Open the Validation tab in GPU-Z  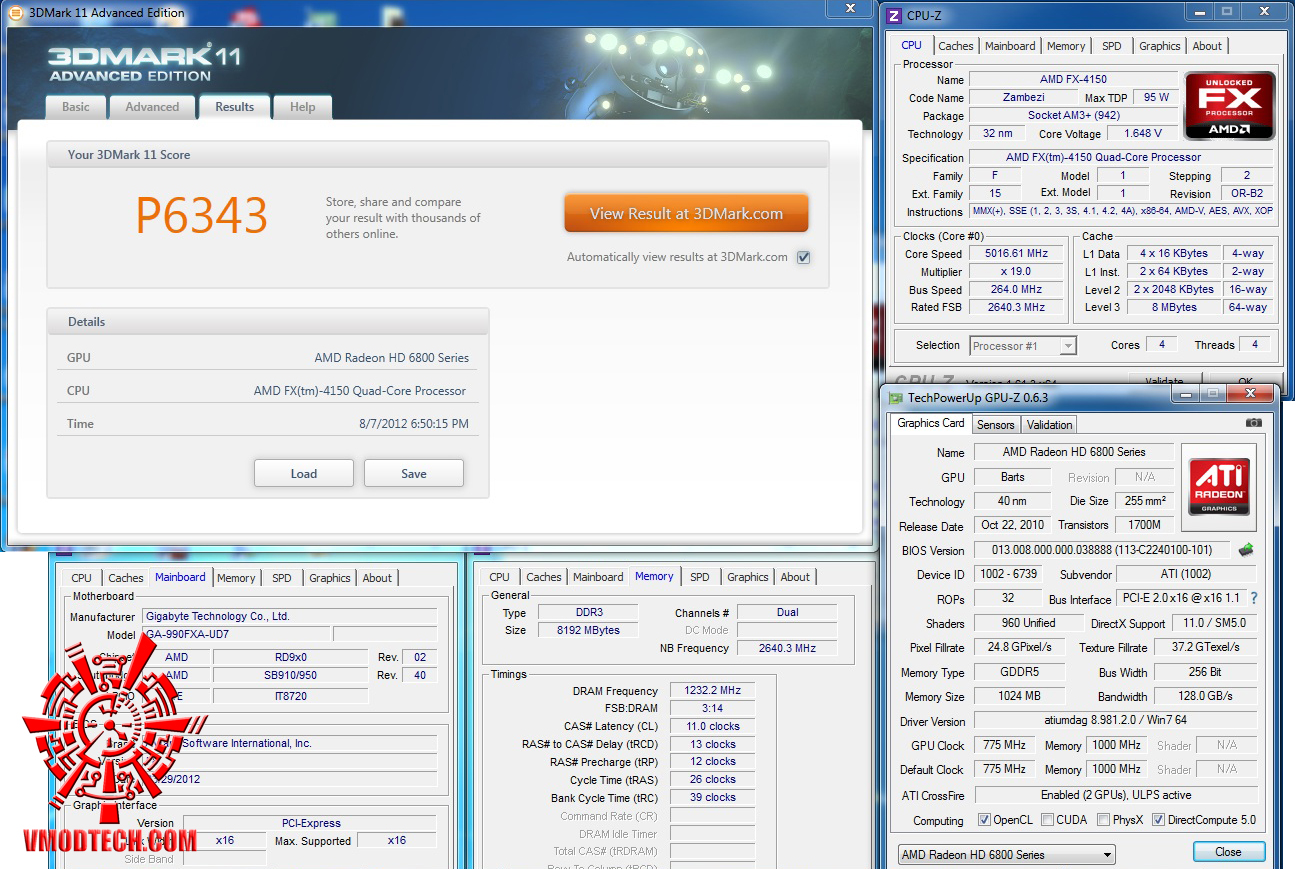(1050, 425)
